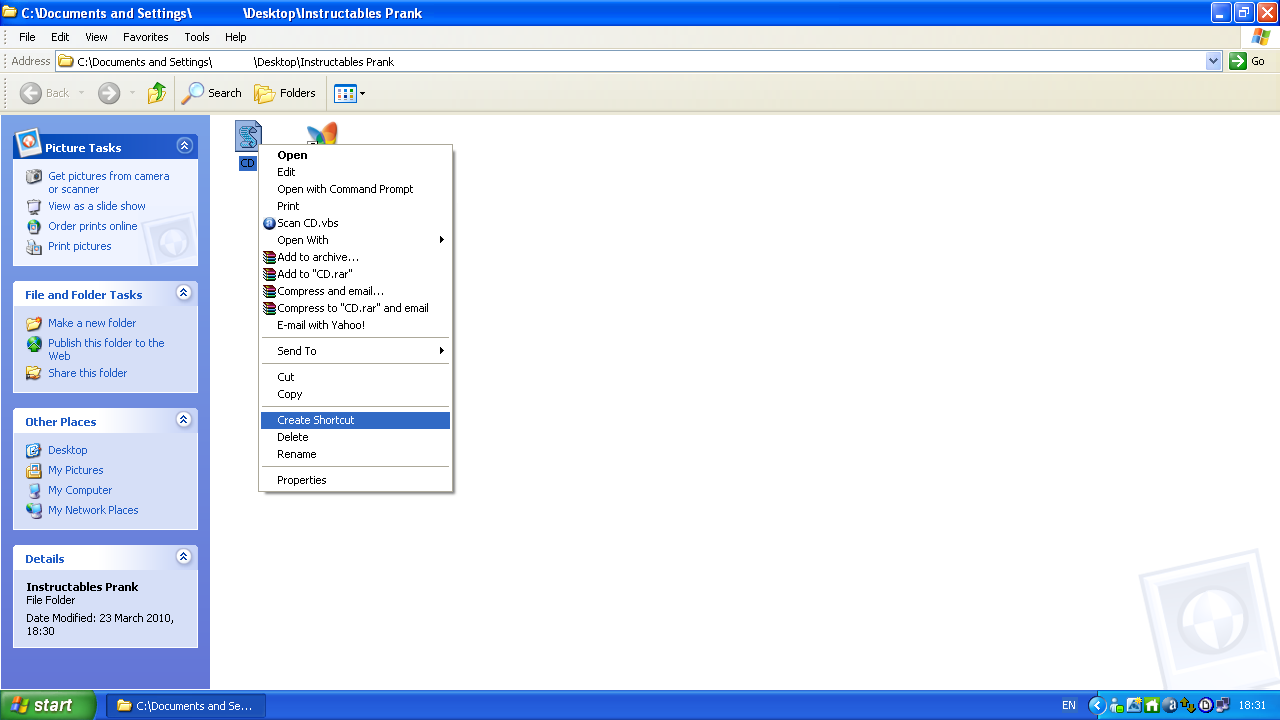Viewport: 1280px width, 720px height.
Task: Open My Computer from Other Places
Action: [79, 490]
